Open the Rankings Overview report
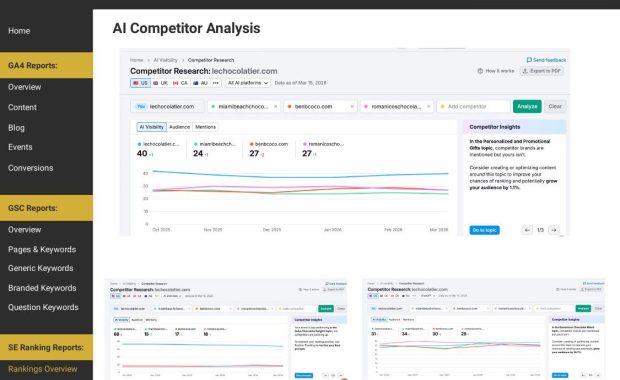Viewport: 620px width, 380px height. tap(43, 369)
